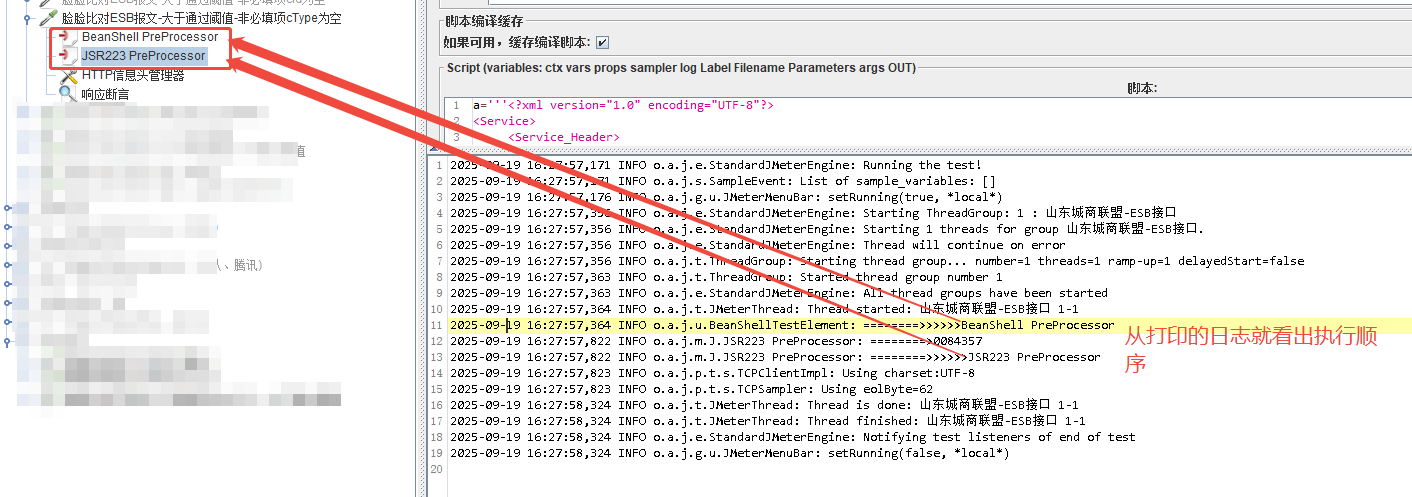Click the 'Starting ThreadGroup: 1' log line
The height and width of the screenshot is (497, 1412).
pos(813,213)
